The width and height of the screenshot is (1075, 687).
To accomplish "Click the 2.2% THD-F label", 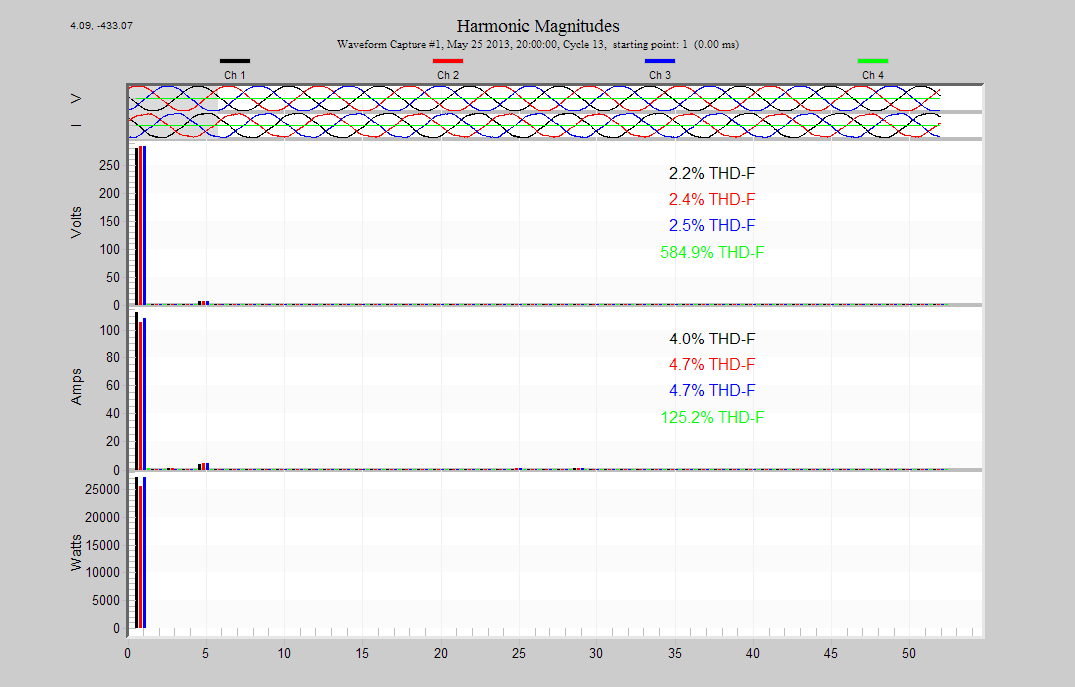I will [x=711, y=173].
